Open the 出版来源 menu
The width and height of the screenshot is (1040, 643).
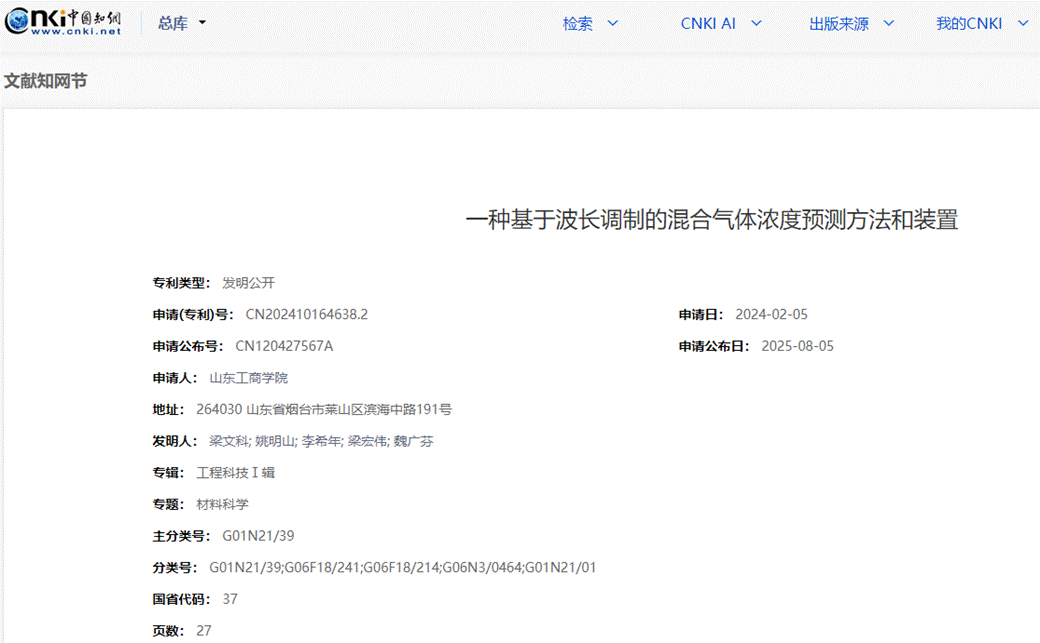coord(851,24)
